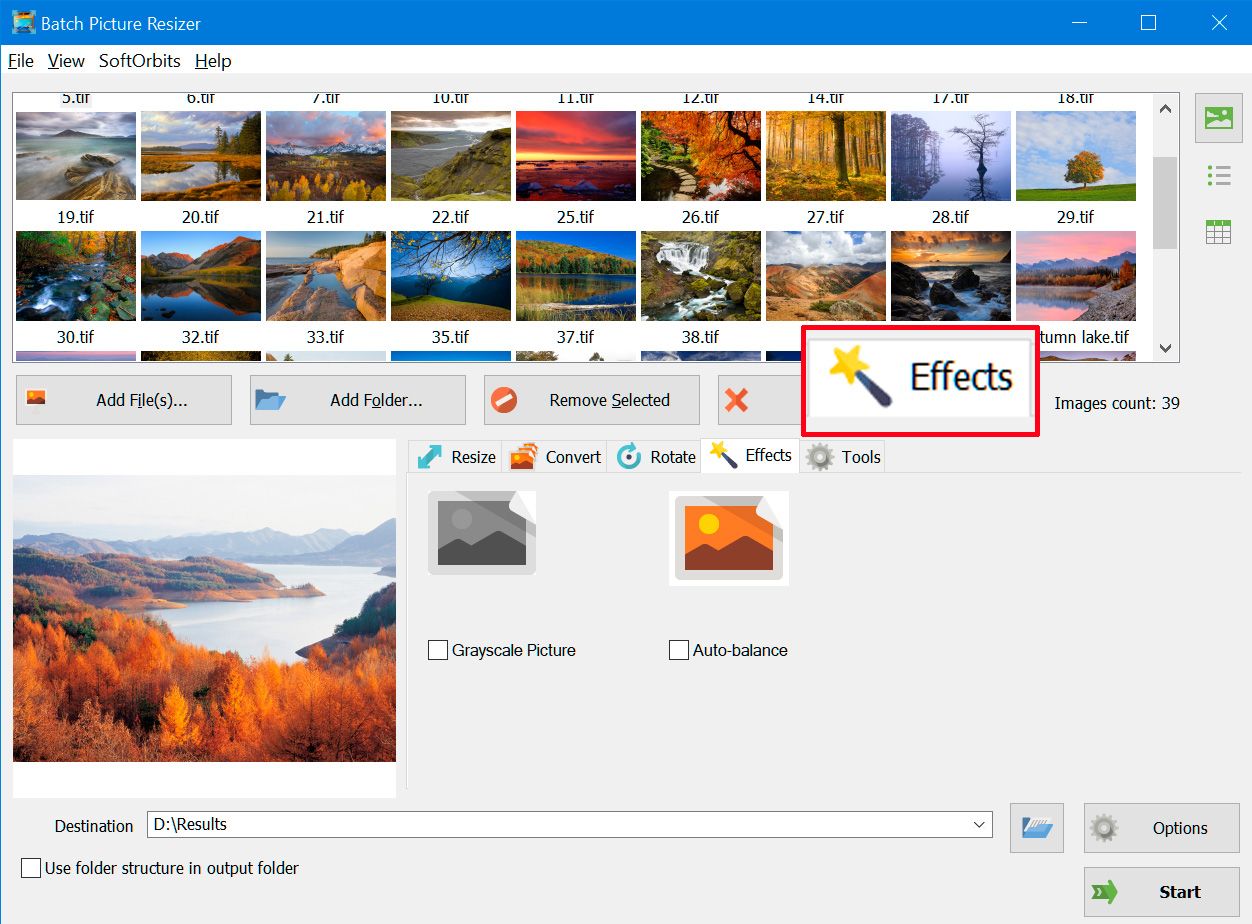
Task: Switch to table details view icon
Action: (x=1218, y=232)
